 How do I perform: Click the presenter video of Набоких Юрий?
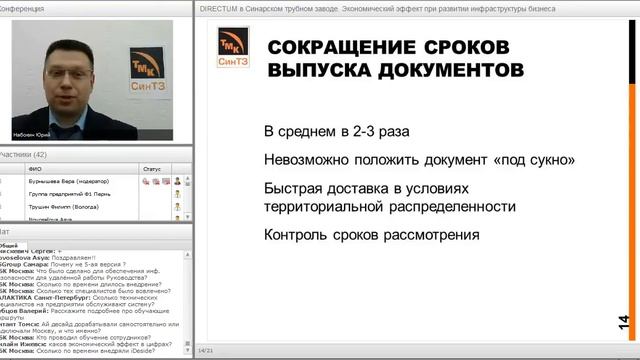[x=92, y=80]
